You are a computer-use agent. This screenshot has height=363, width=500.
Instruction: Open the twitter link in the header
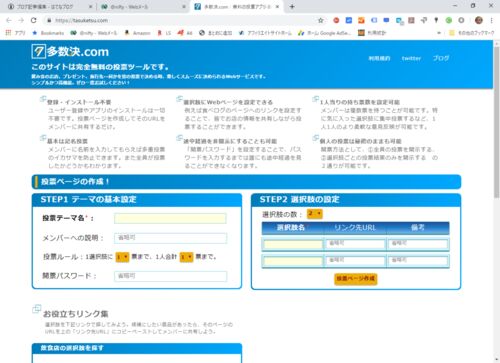[411, 58]
